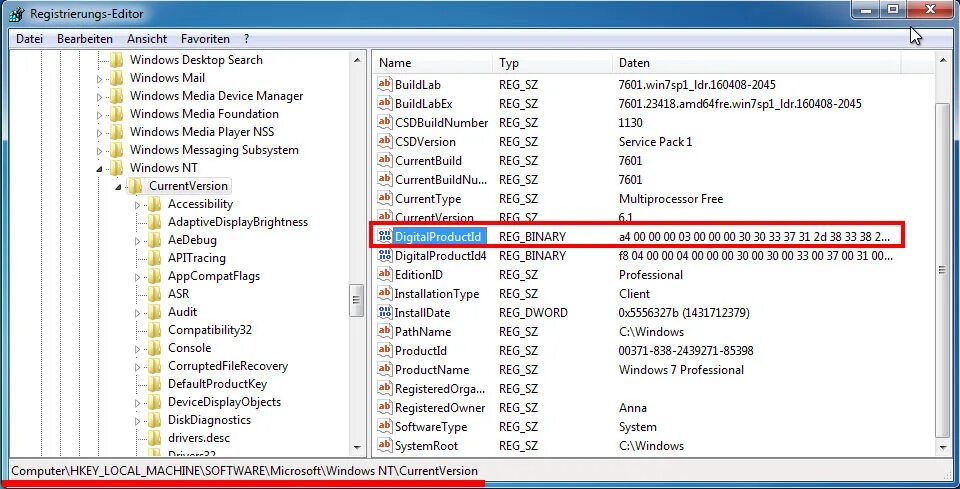Click the Compatibility32 folder icon
Image resolution: width=960 pixels, height=489 pixels.
pyautogui.click(x=154, y=330)
